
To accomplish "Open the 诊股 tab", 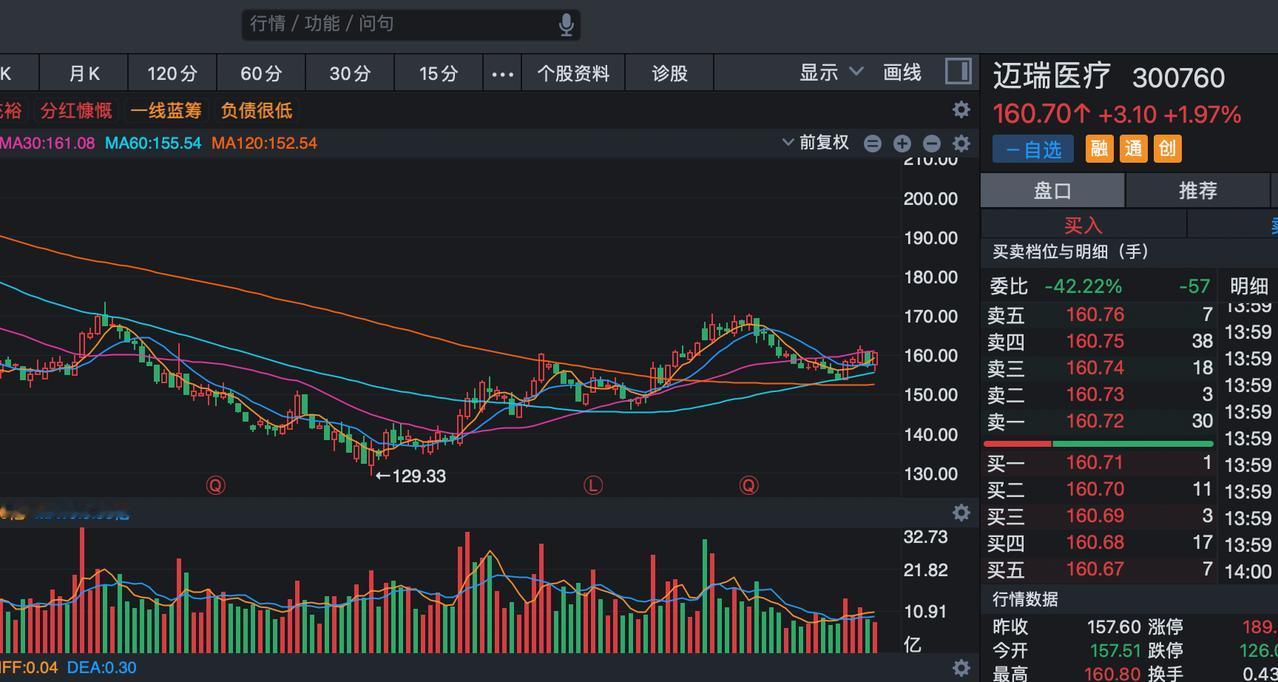I will (670, 73).
